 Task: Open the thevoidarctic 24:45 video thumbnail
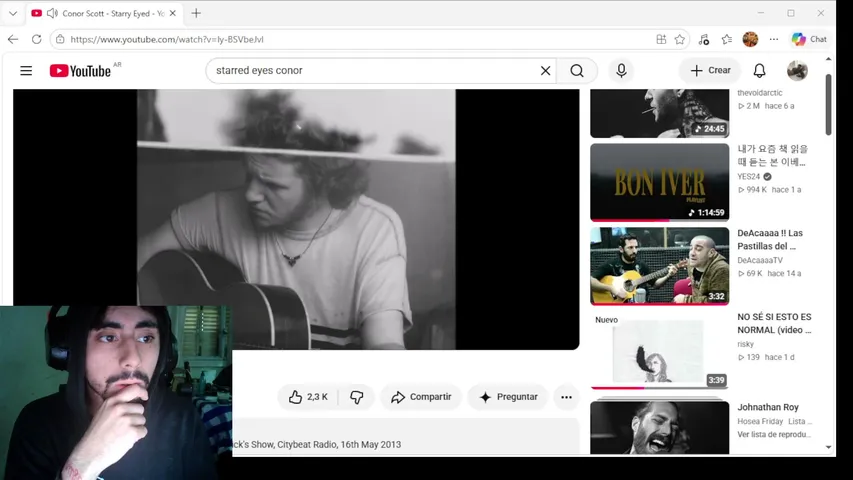point(659,113)
